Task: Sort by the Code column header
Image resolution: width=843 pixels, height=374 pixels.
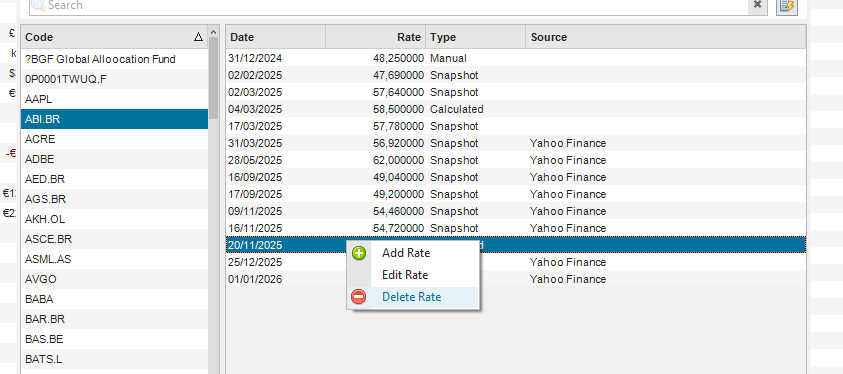Action: [x=114, y=37]
